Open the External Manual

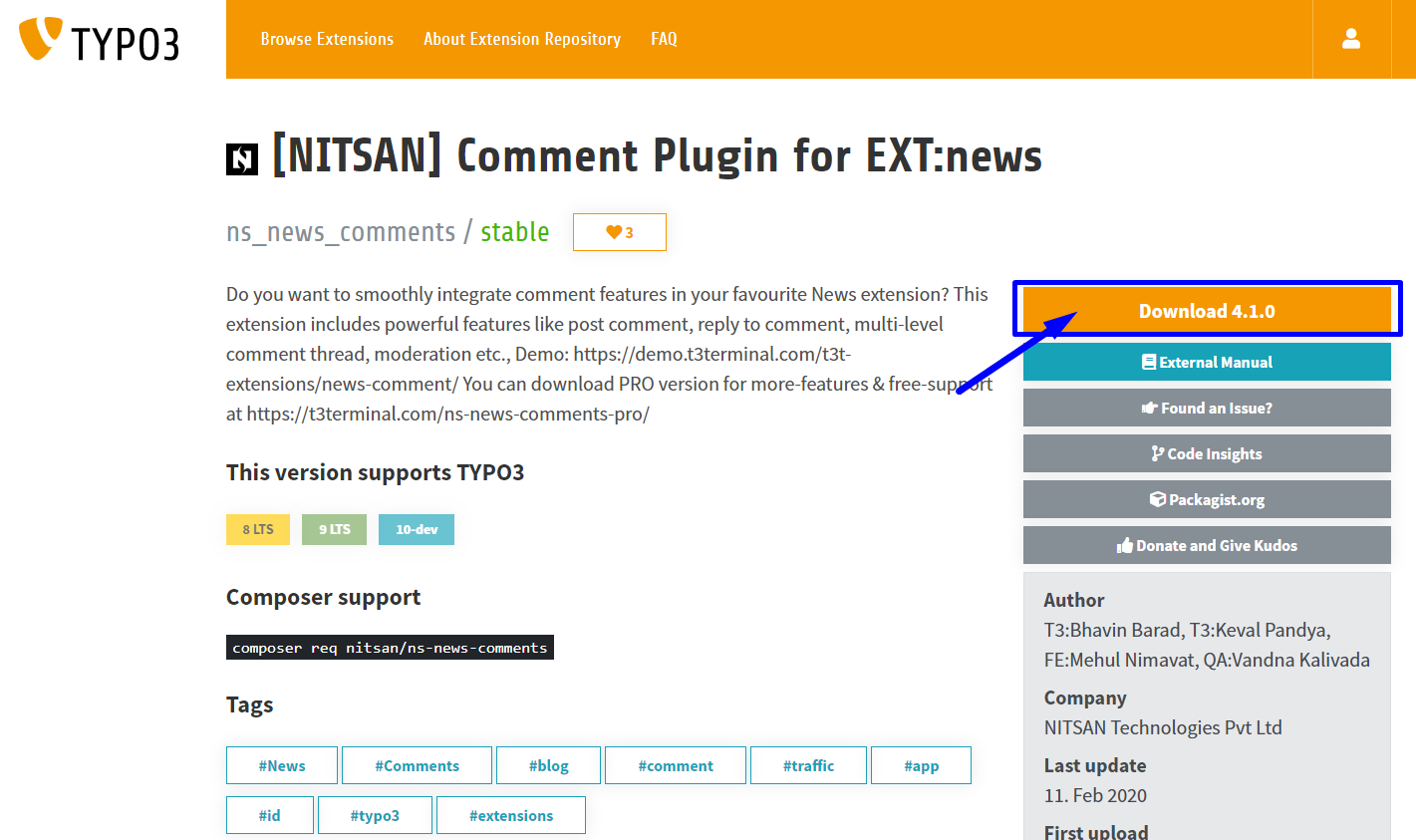(x=1207, y=362)
